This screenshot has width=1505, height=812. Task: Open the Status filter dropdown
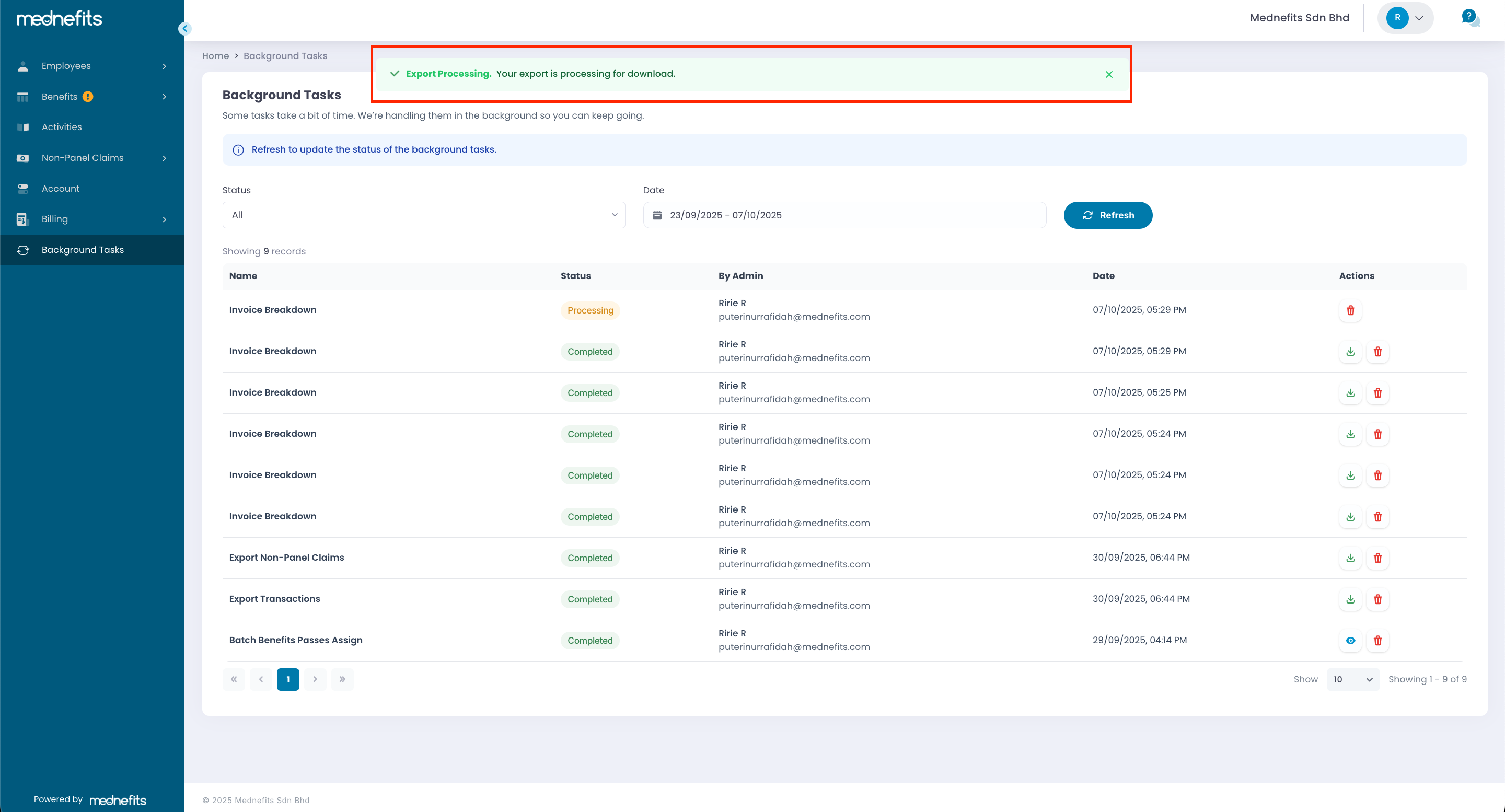point(424,215)
